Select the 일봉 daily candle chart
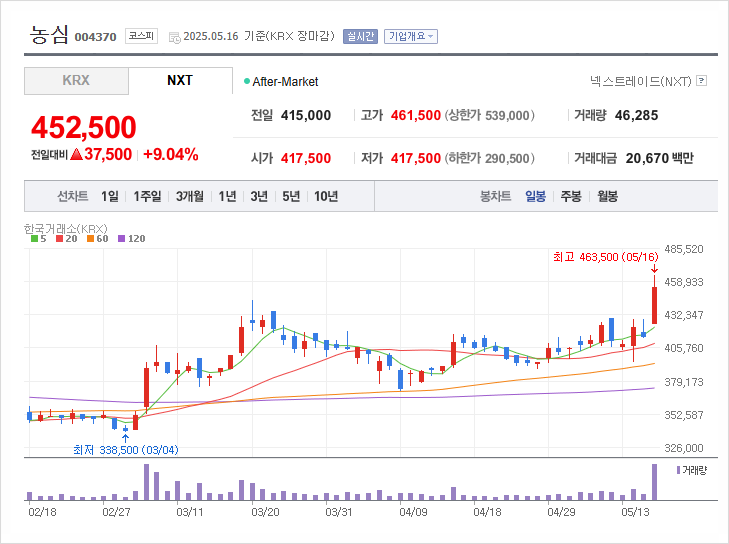 (x=536, y=196)
